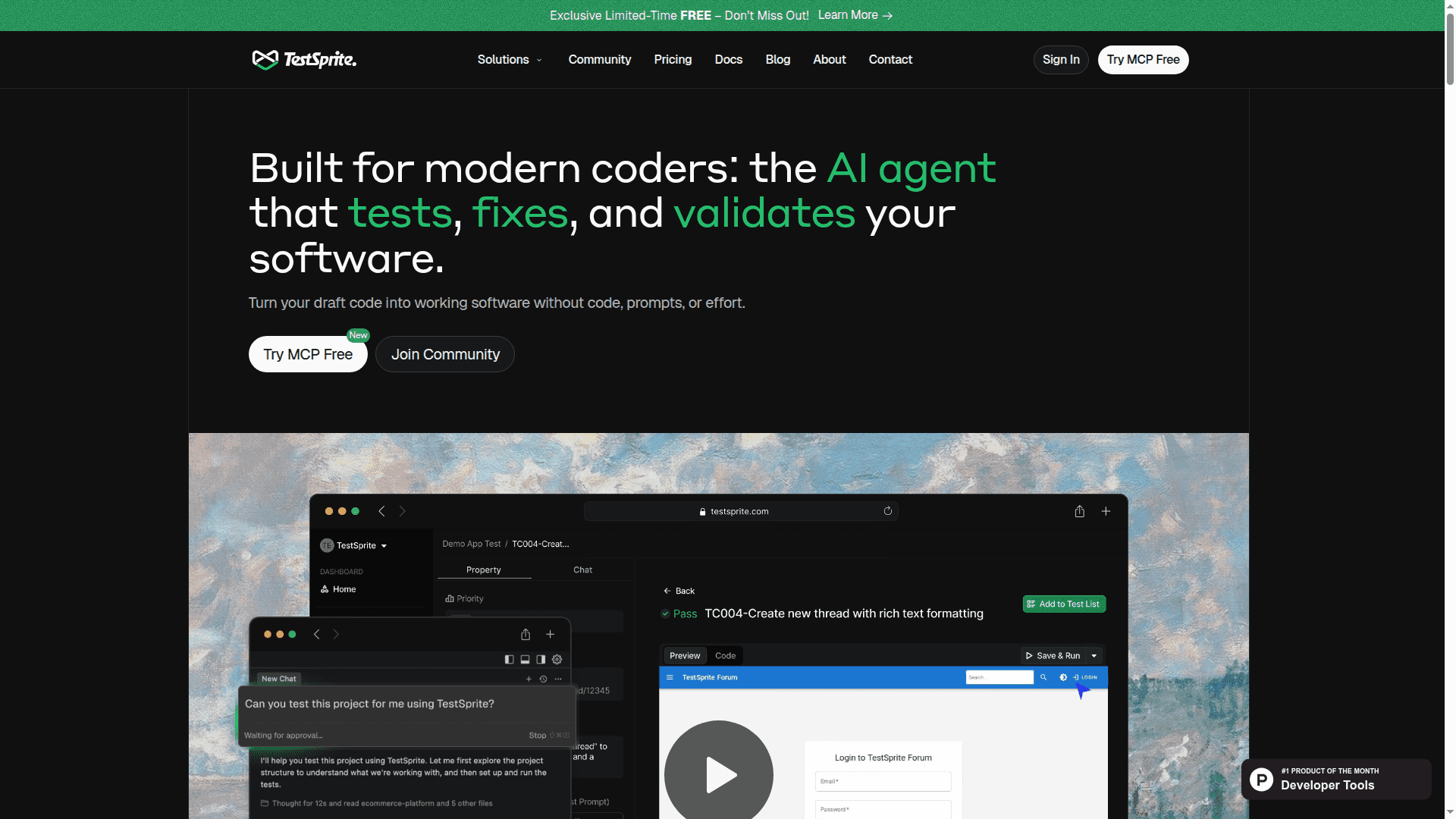Open Docs from the navigation bar
Viewport: 1456px width, 819px height.
coord(729,59)
